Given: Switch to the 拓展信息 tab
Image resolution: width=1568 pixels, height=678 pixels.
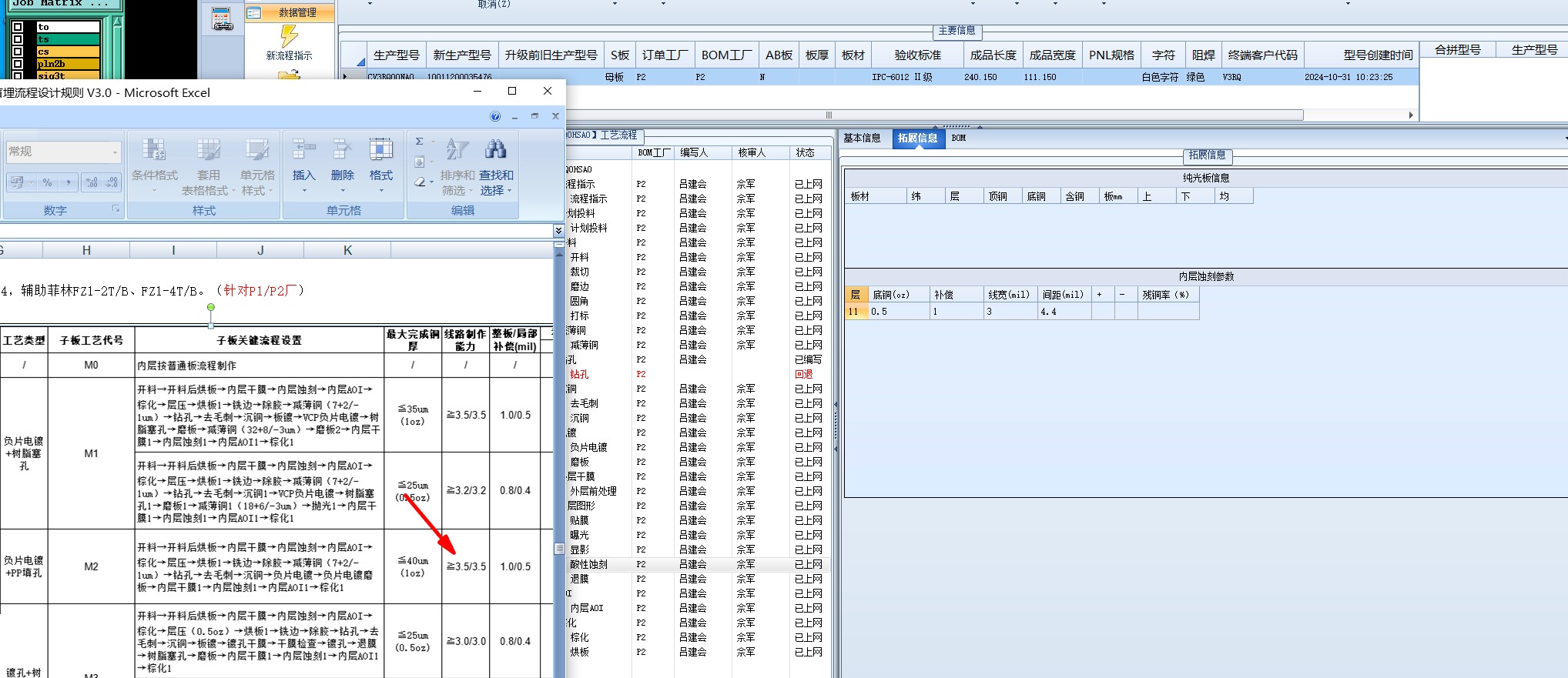Looking at the screenshot, I should click(917, 139).
